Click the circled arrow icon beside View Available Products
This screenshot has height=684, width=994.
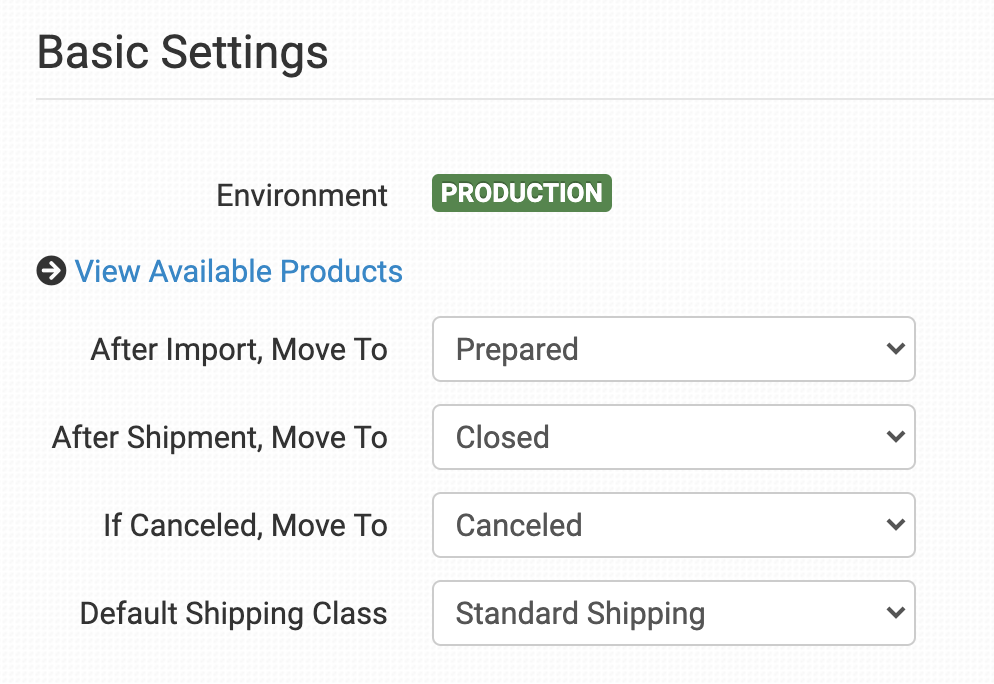click(51, 271)
